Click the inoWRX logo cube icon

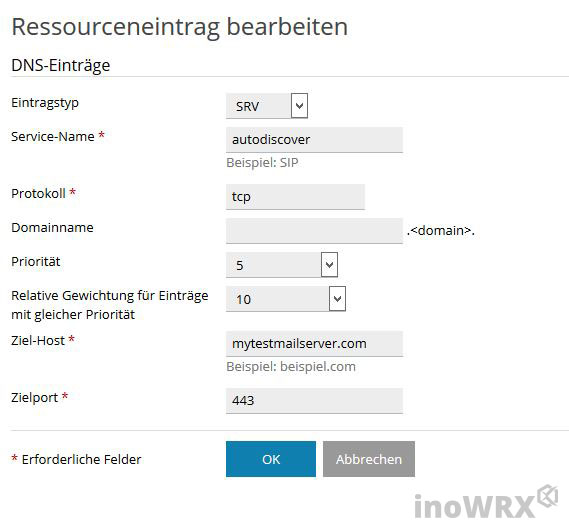click(x=548, y=496)
